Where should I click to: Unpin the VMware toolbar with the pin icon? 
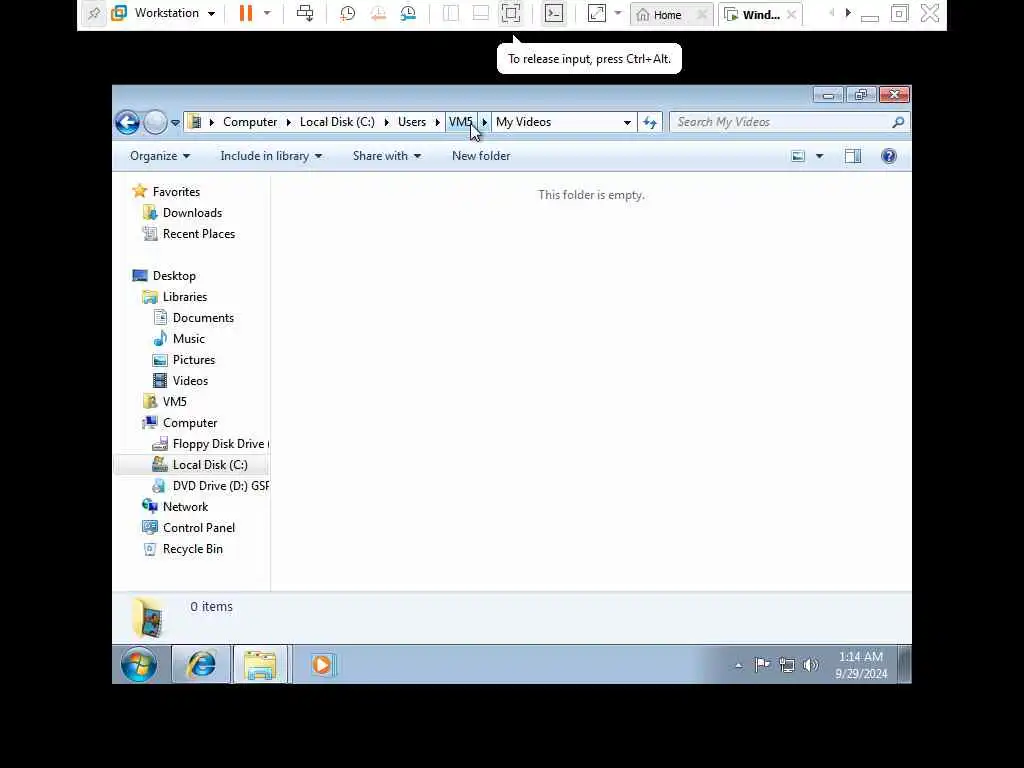tap(94, 14)
